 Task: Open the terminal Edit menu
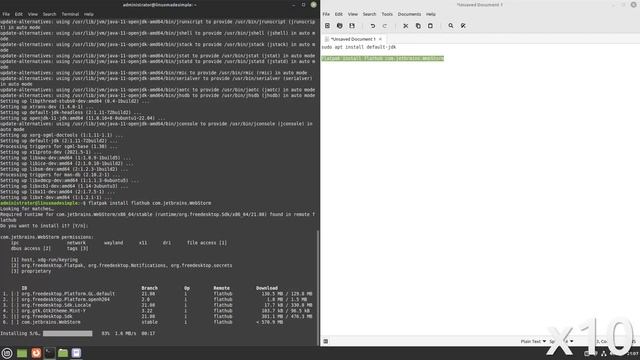(19, 14)
